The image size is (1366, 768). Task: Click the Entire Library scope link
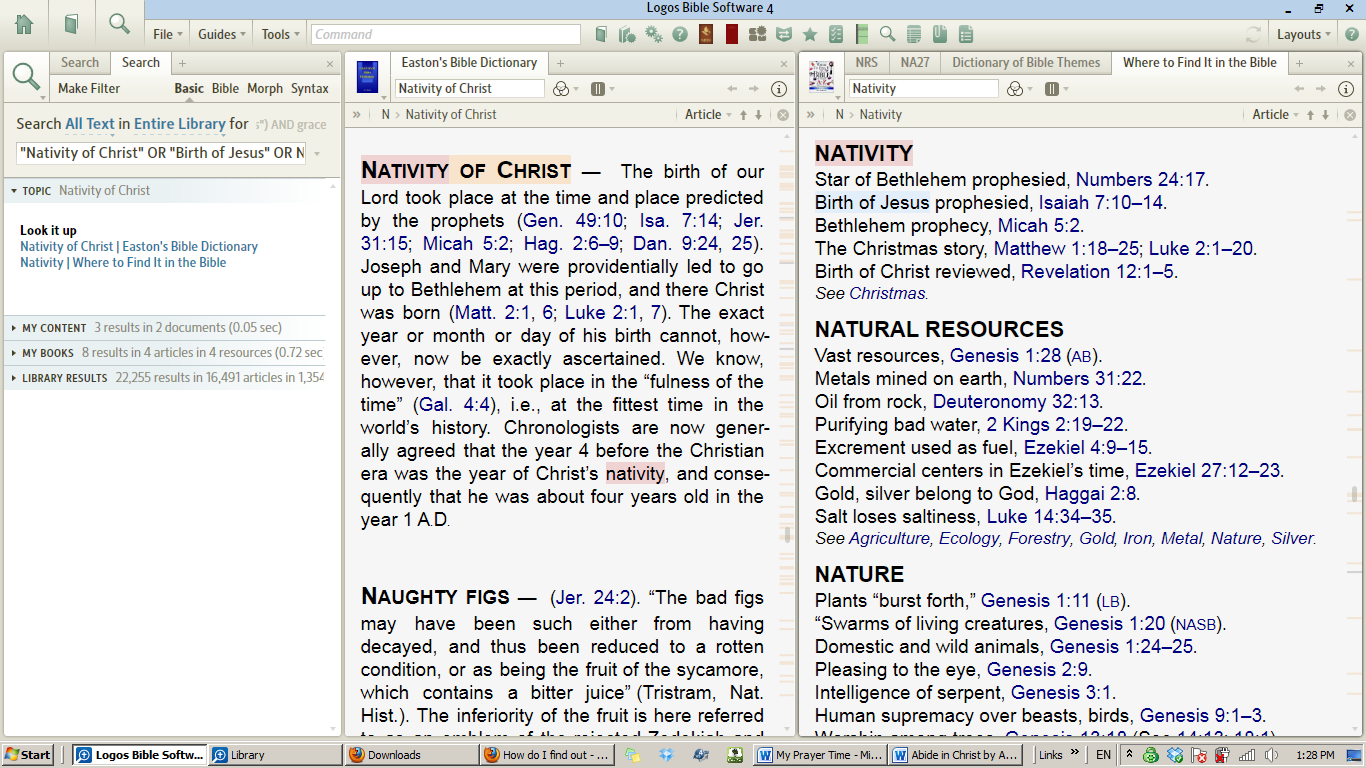(180, 124)
